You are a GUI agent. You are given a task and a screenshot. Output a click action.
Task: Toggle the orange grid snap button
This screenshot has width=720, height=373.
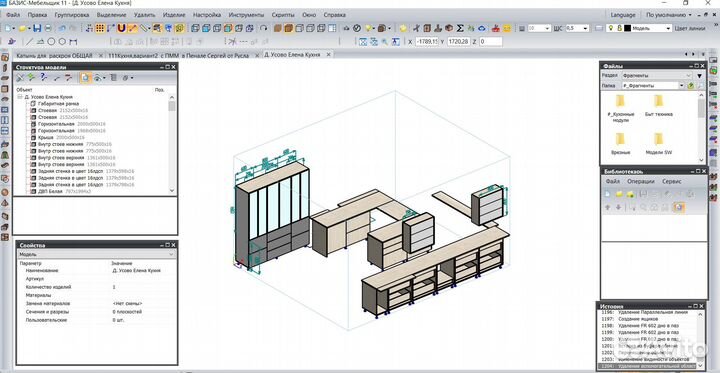pyautogui.click(x=99, y=28)
